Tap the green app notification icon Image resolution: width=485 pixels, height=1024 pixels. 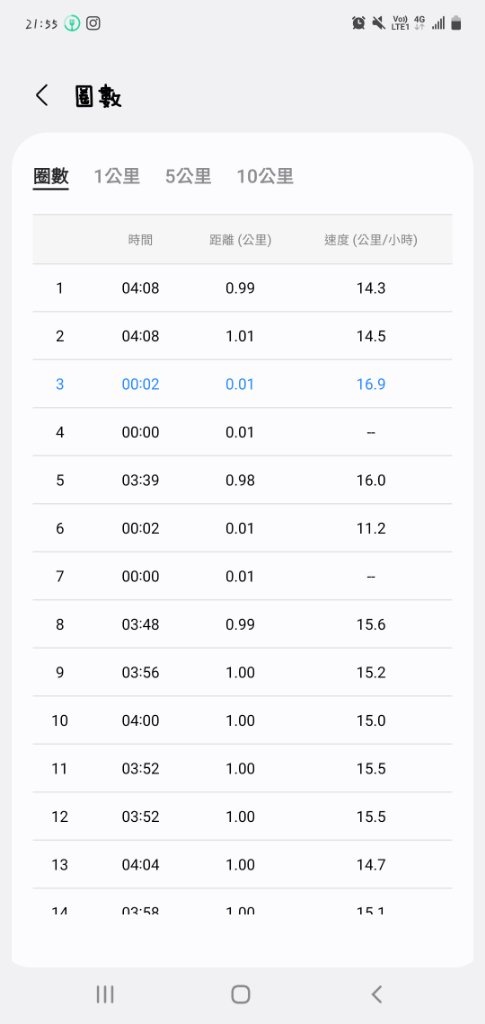[x=72, y=24]
